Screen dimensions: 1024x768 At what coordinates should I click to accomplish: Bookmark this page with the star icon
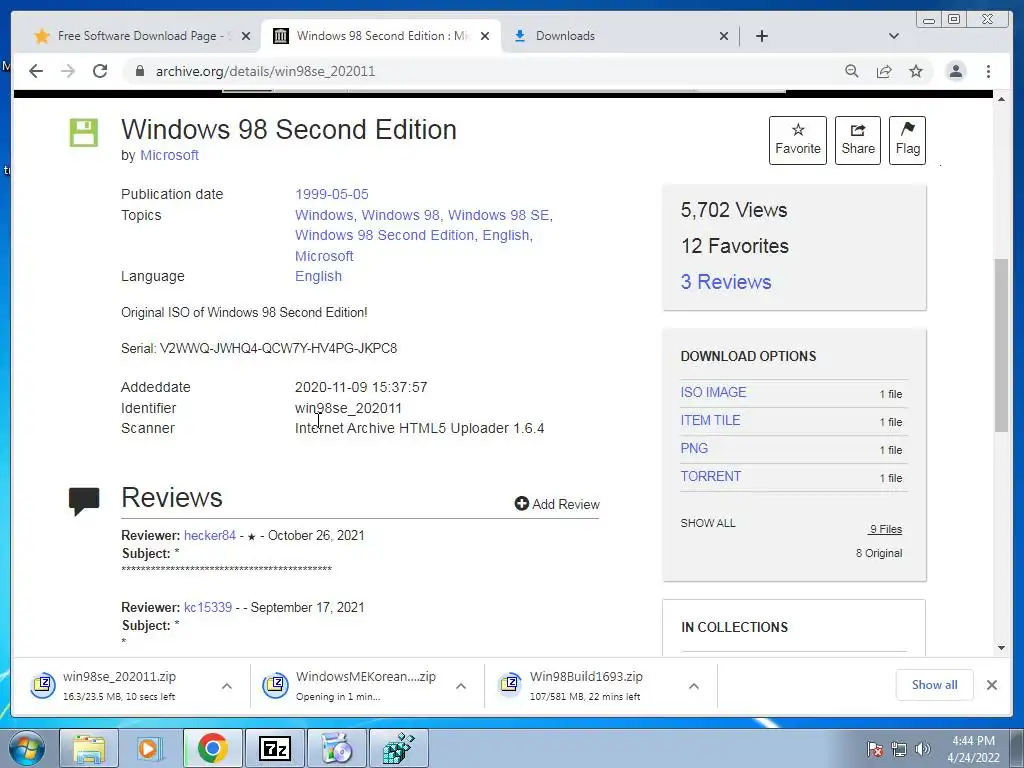[916, 71]
